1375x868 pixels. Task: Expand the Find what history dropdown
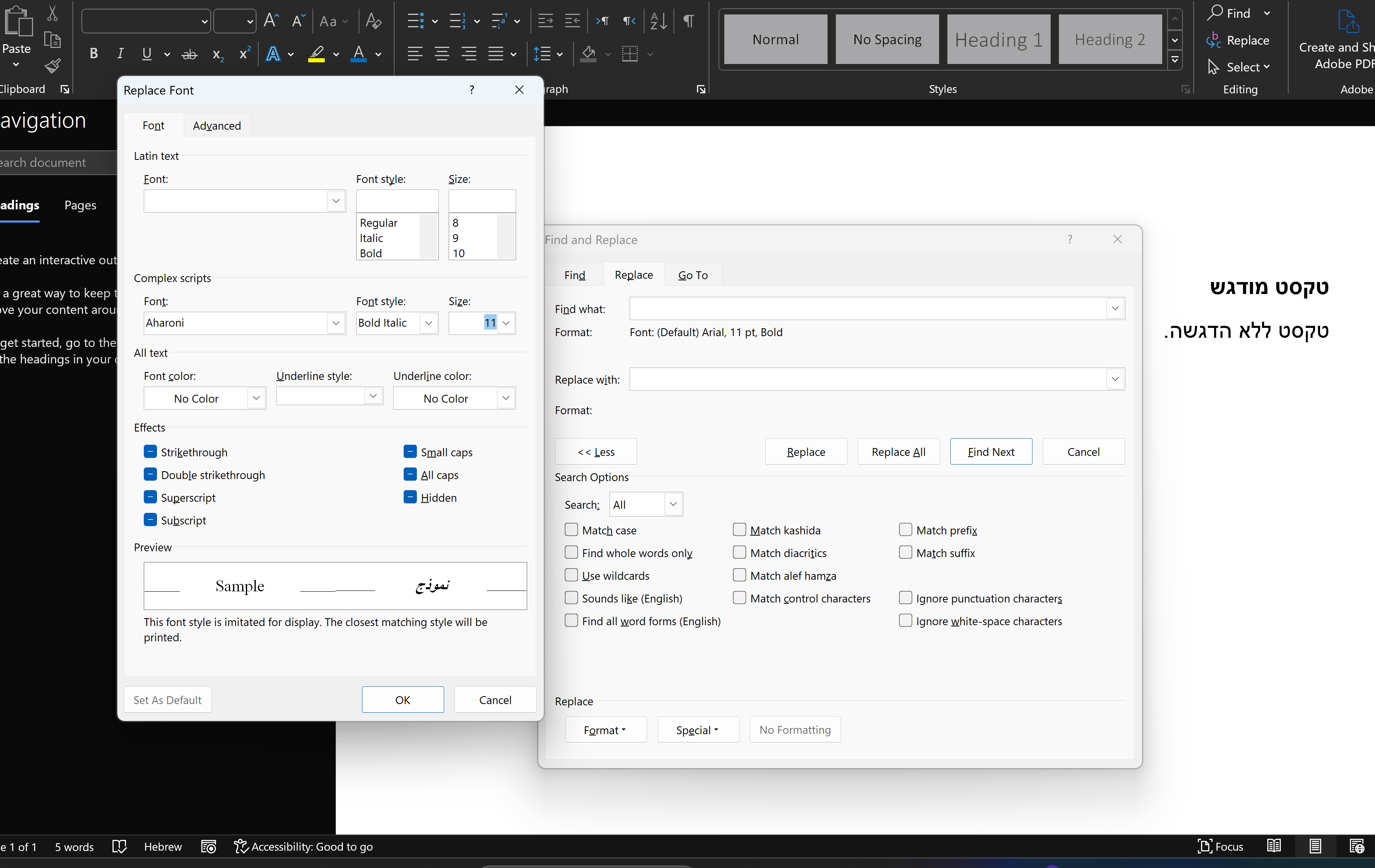[x=1115, y=308]
